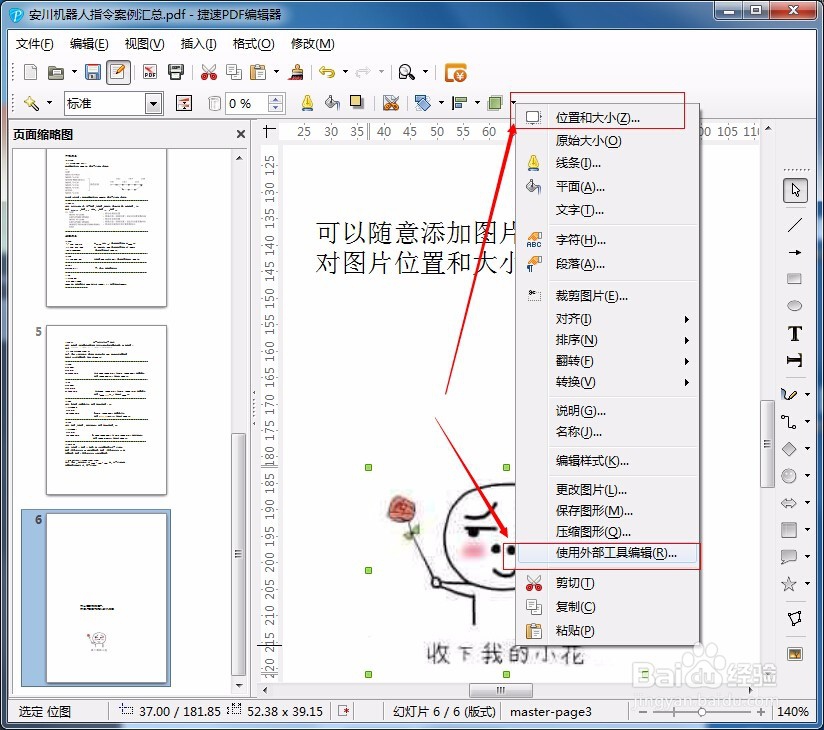This screenshot has width=824, height=730.
Task: Select the Ellipse tool
Action: [795, 305]
